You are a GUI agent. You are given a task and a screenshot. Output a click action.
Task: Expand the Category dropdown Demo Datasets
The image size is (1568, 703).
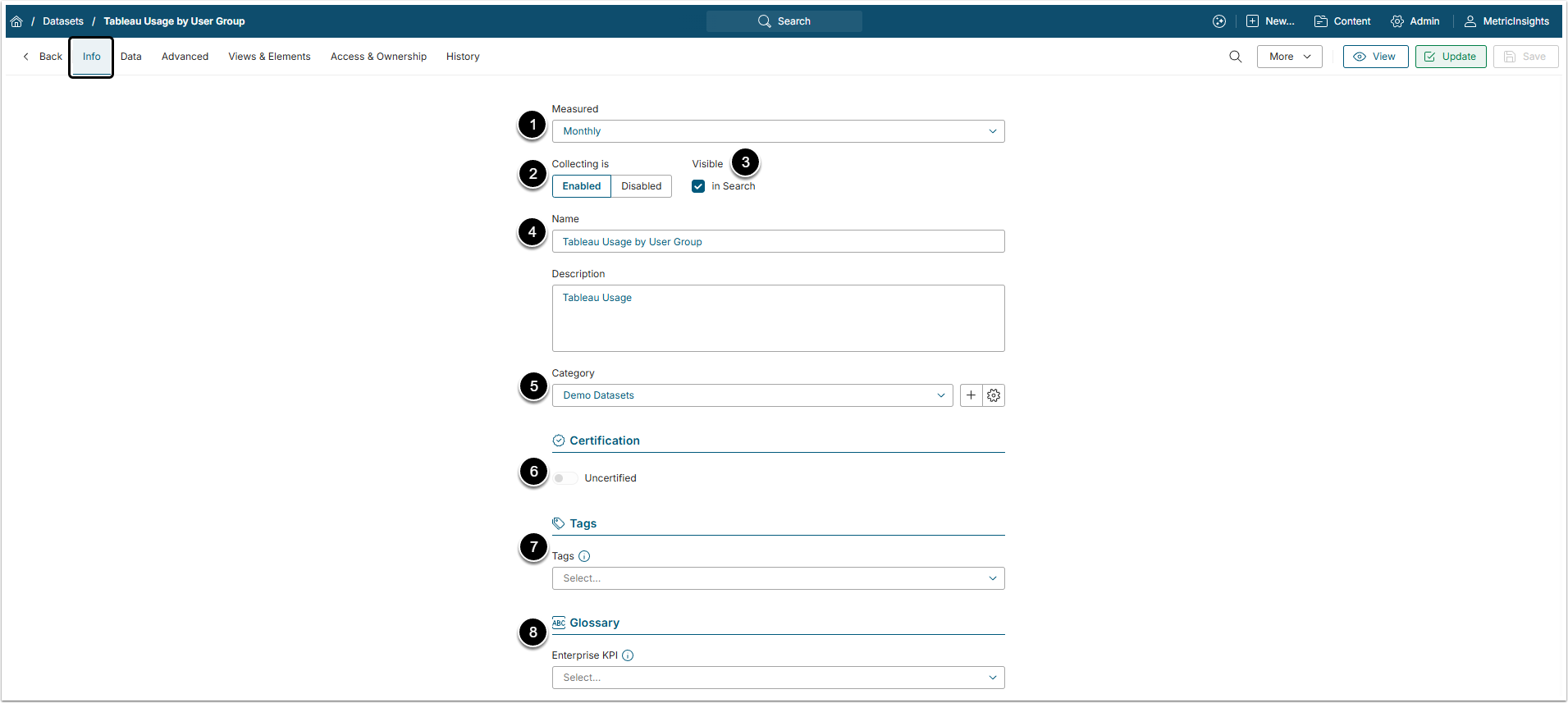click(752, 395)
